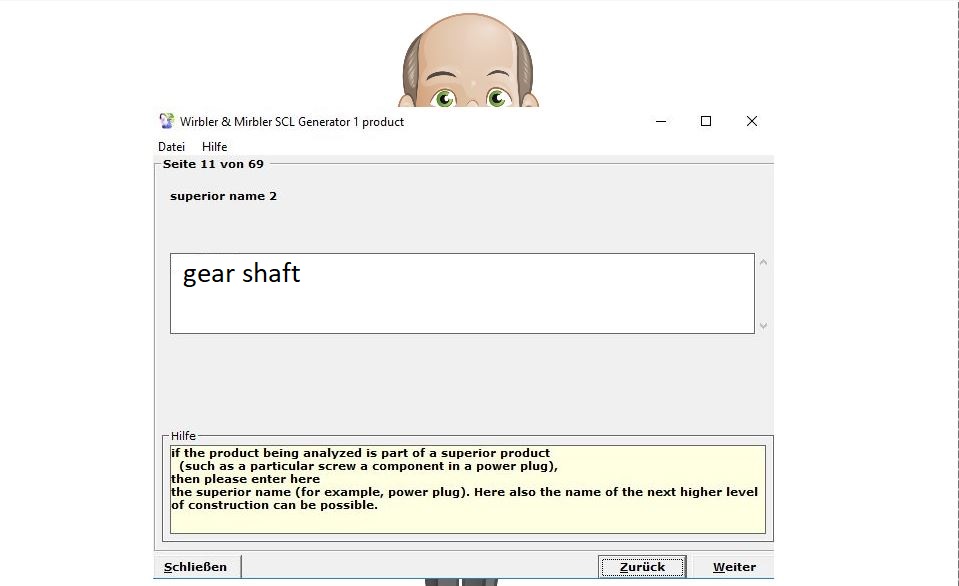Minimize the SCL Generator window
Image resolution: width=959 pixels, height=586 pixels.
tap(661, 121)
